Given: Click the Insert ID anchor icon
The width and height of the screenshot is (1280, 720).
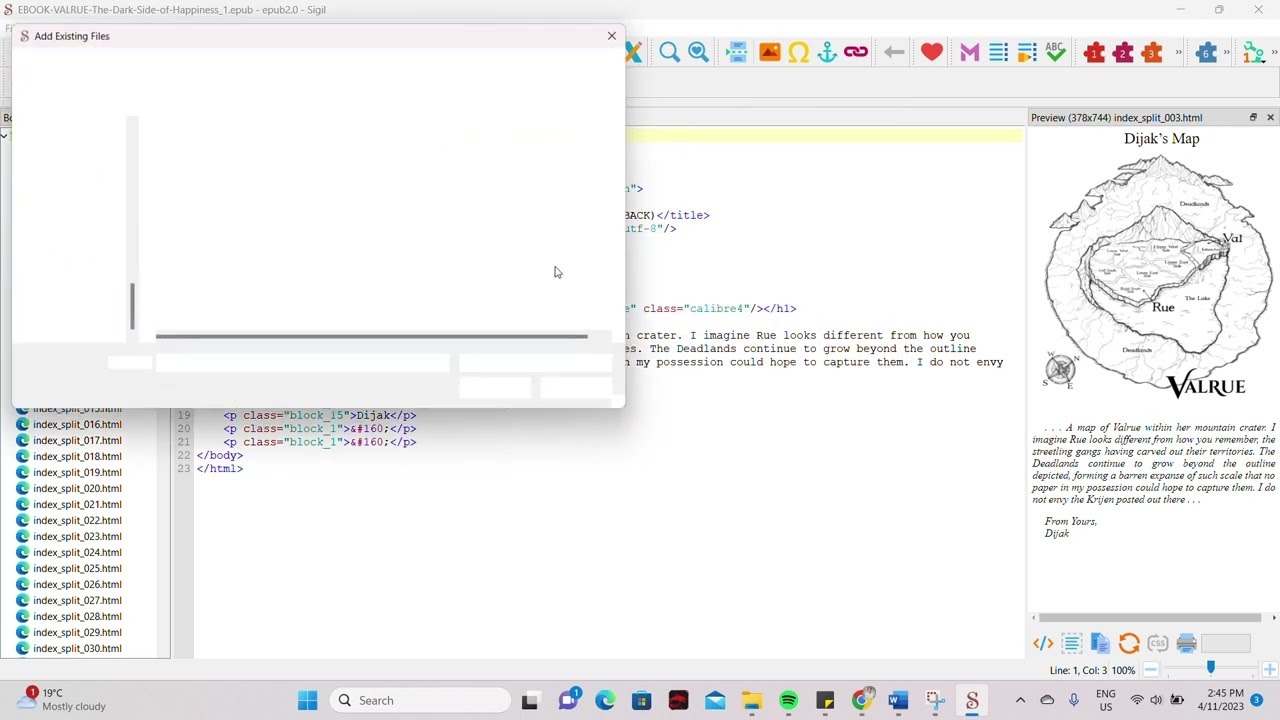Looking at the screenshot, I should (x=827, y=52).
